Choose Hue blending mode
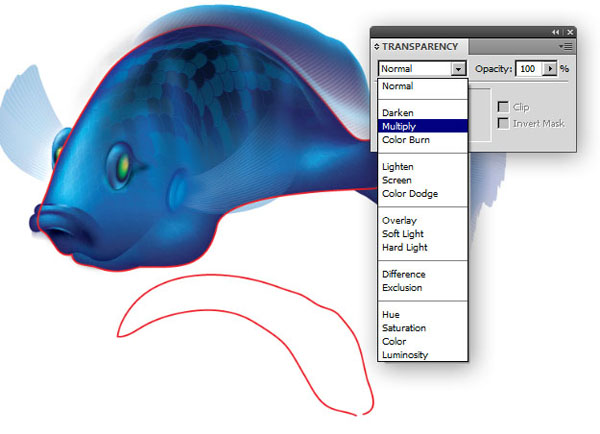Image resolution: width=600 pixels, height=434 pixels. [x=423, y=315]
